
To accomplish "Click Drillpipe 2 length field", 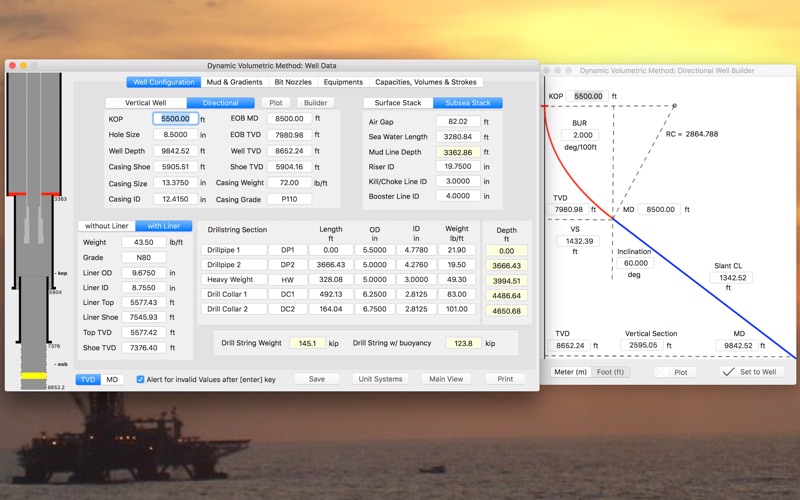I will (331, 265).
